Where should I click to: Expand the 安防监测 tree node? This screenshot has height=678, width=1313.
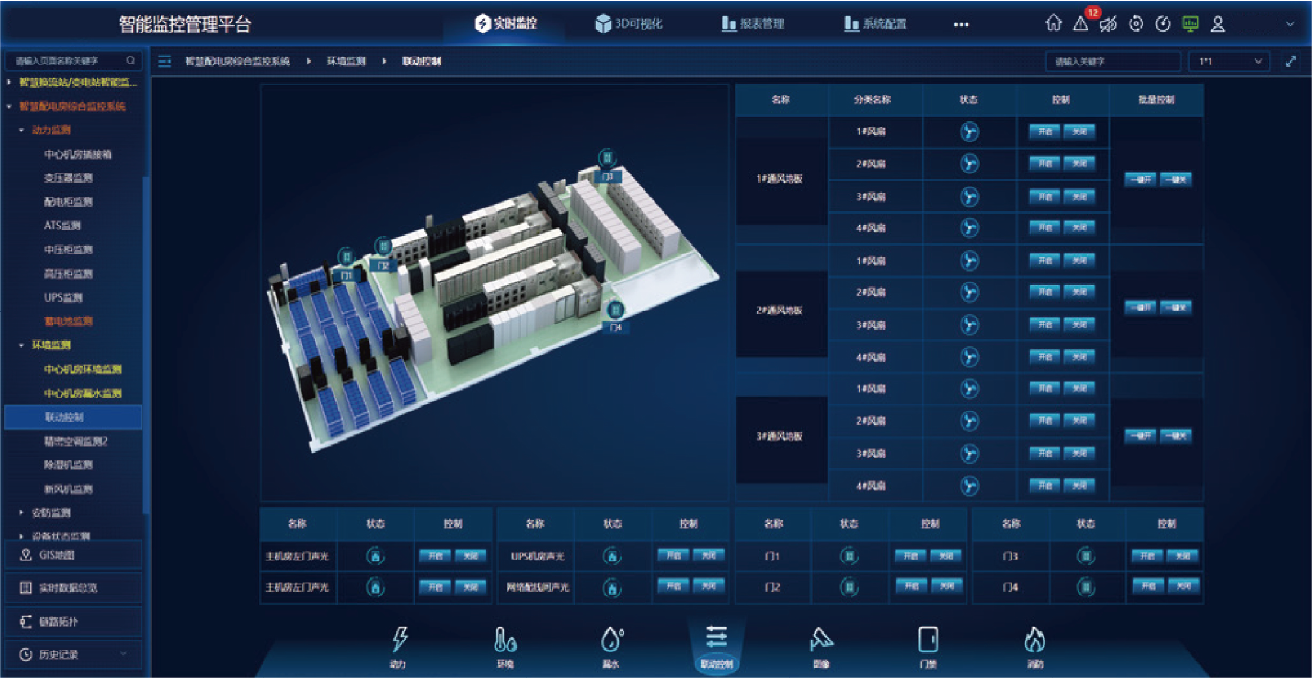(22, 513)
